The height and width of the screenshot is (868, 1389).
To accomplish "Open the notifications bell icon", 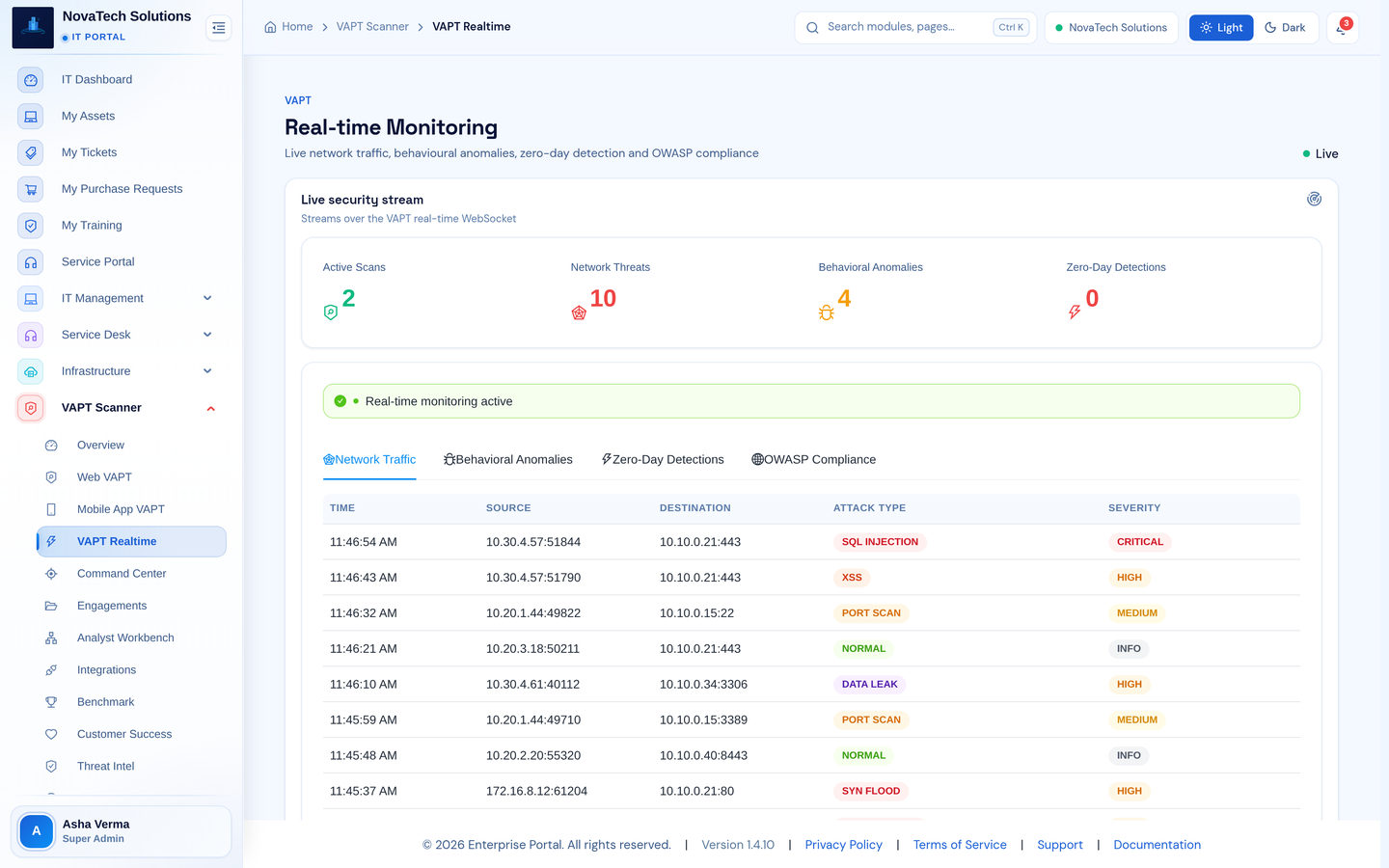I will coord(1342,28).
